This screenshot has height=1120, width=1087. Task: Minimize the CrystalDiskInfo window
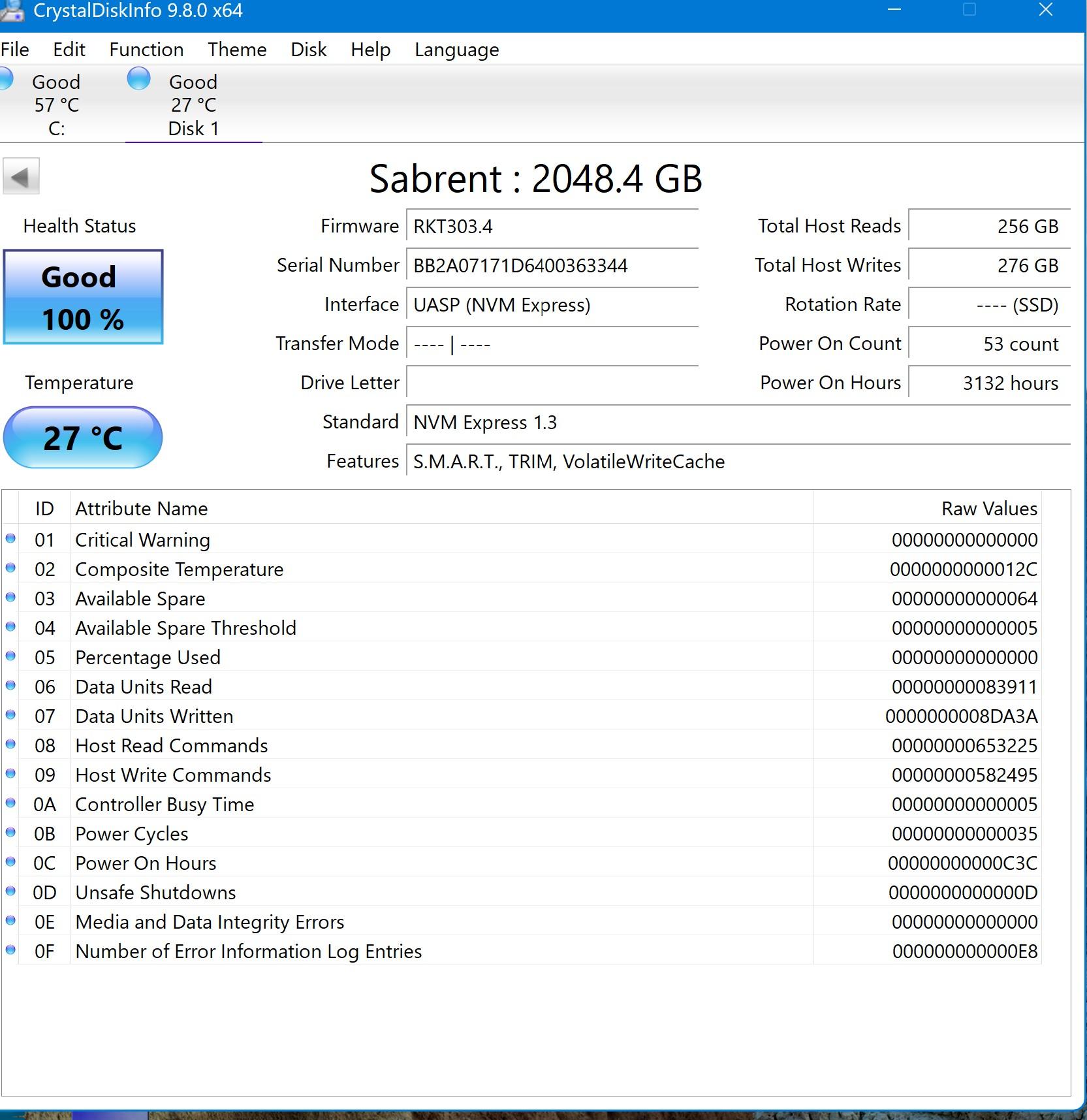[x=894, y=10]
